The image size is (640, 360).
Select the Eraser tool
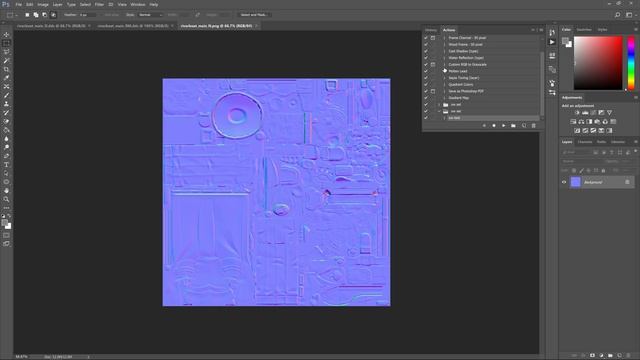(6, 121)
